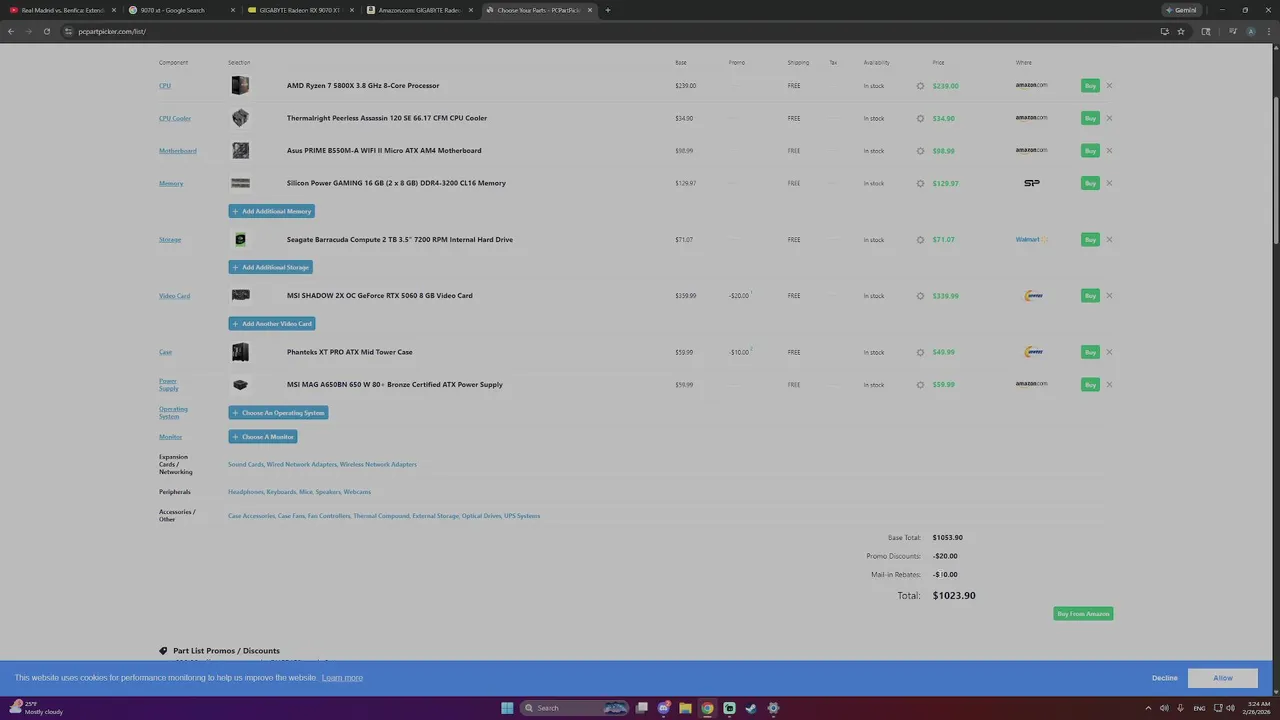Open the Headphones peripherals link
Image resolution: width=1280 pixels, height=720 pixels.
(246, 492)
